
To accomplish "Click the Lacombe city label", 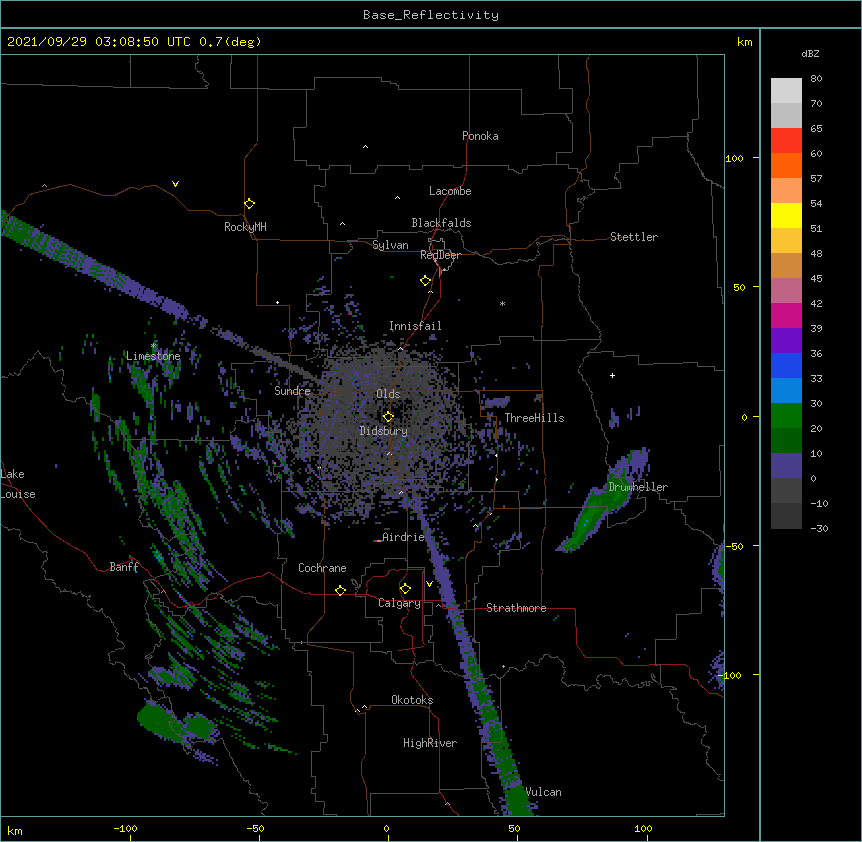I will (x=450, y=191).
